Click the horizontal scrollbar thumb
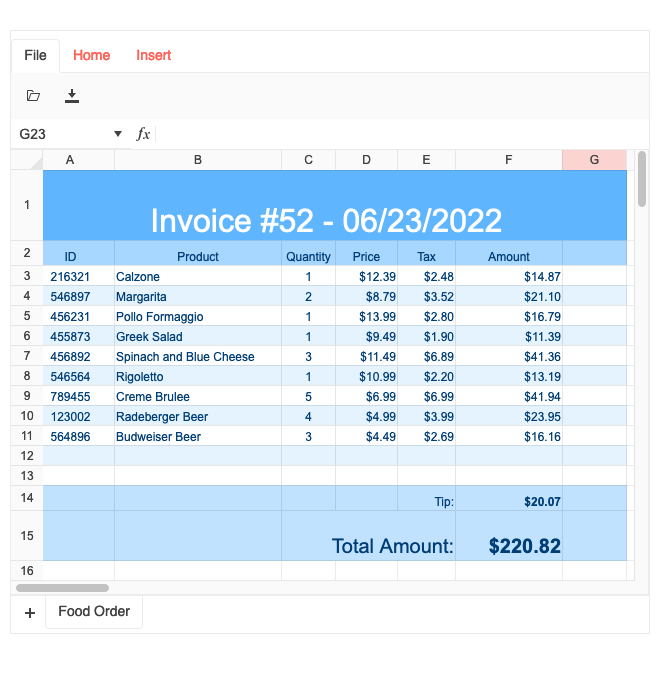660x694 pixels. 62,588
